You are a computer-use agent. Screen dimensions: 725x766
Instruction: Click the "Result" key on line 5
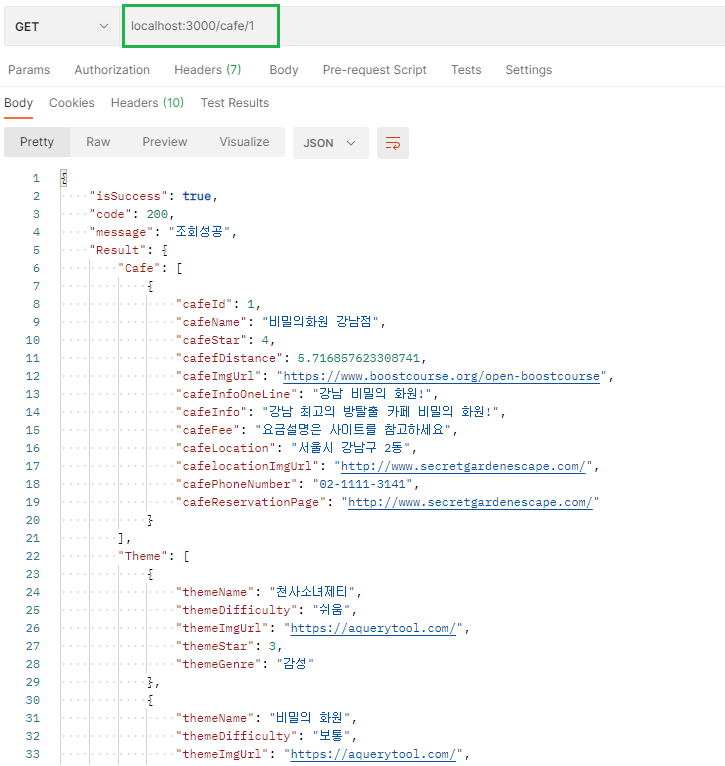click(x=118, y=250)
